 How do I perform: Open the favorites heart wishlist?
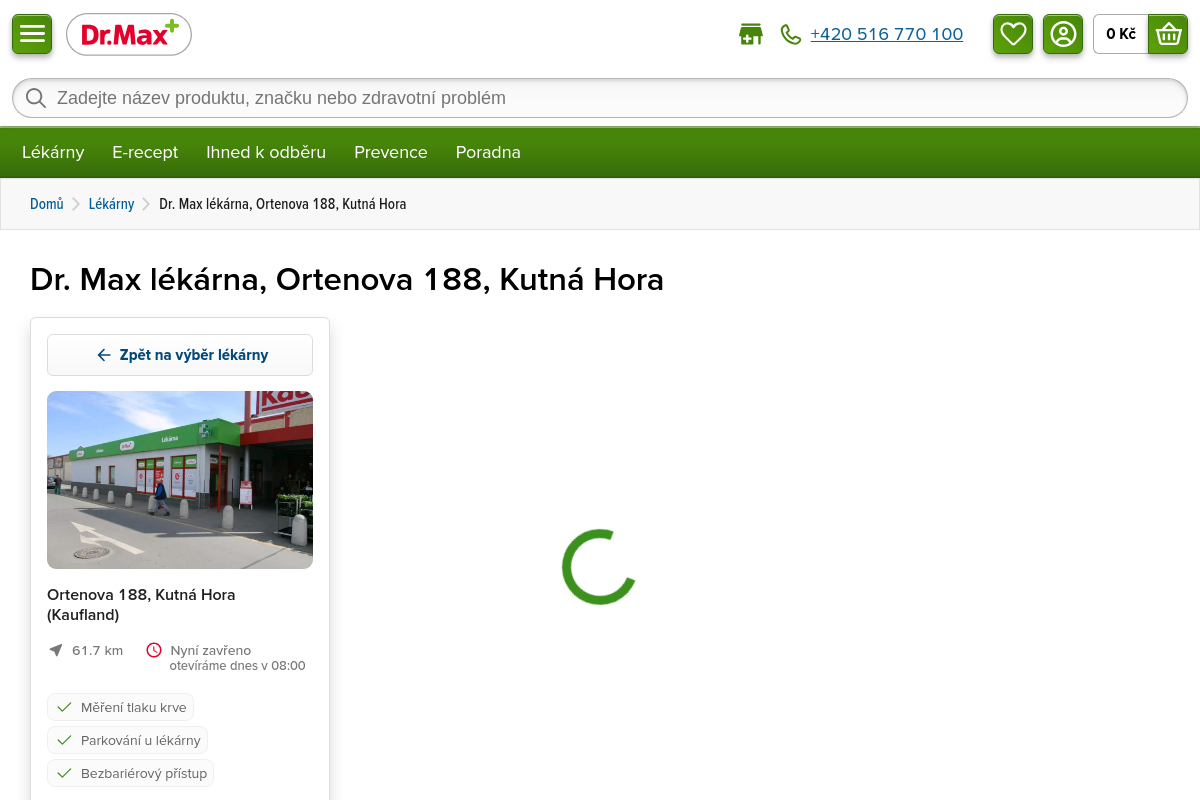pos(1013,34)
